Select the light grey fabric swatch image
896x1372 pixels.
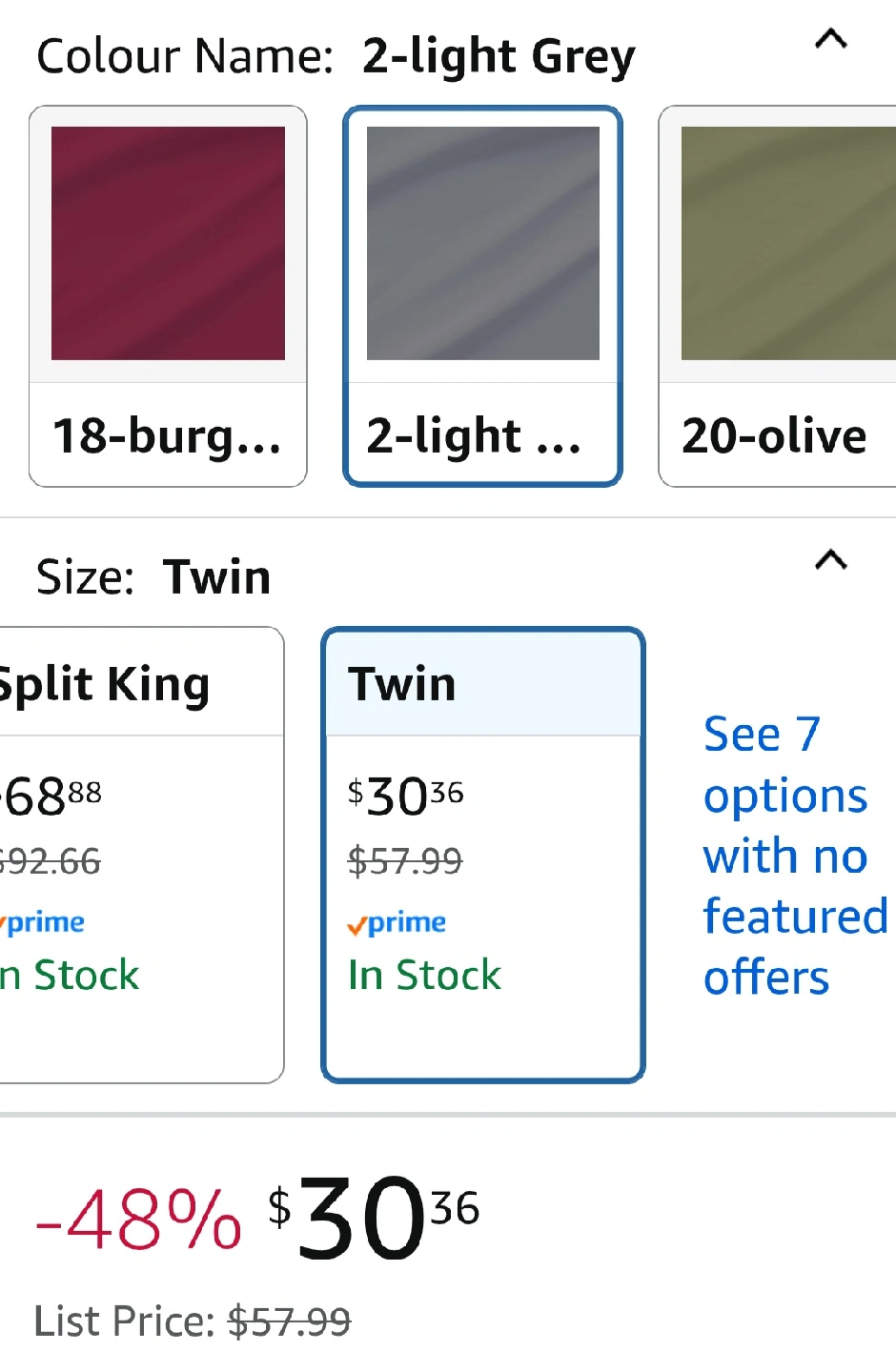pos(483,244)
